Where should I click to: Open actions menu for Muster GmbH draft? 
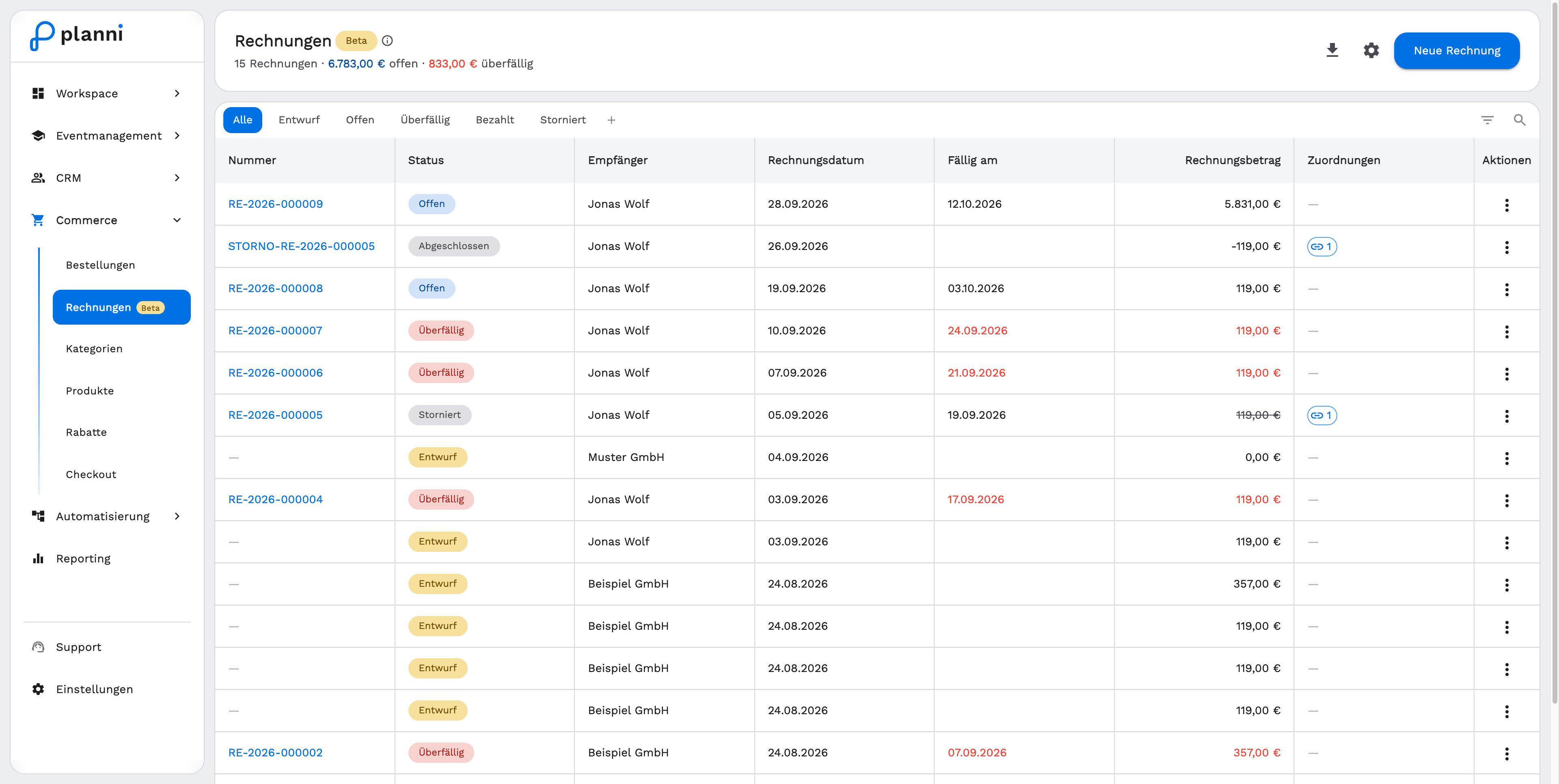click(1506, 458)
